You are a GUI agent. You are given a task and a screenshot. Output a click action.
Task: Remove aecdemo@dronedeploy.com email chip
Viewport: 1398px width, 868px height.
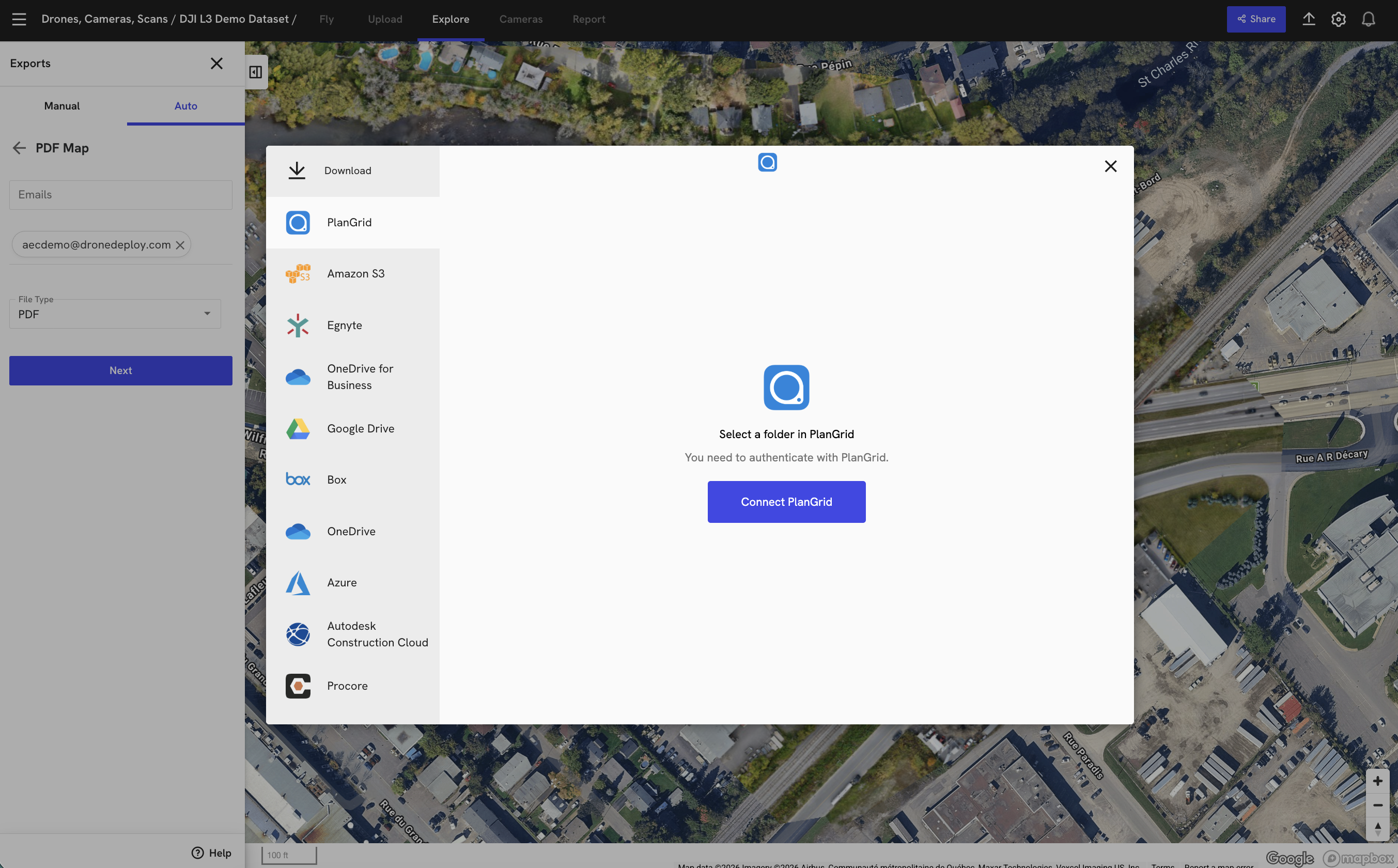pos(180,245)
